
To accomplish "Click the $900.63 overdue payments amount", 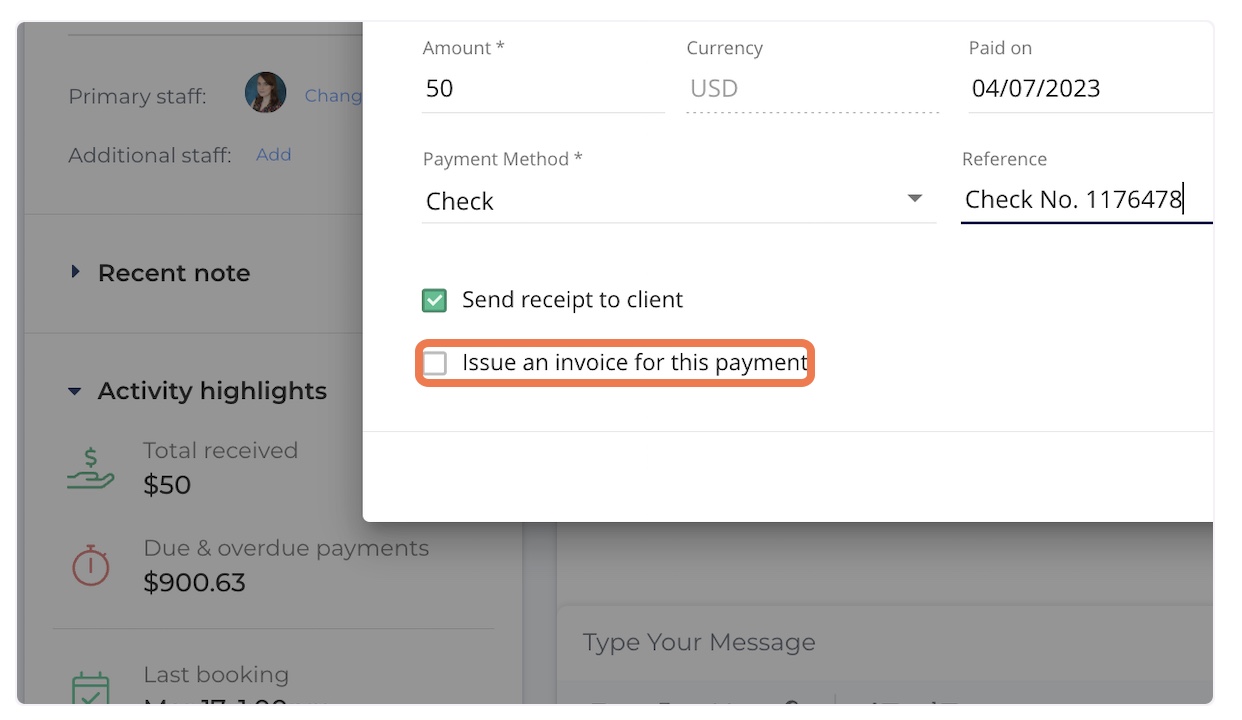I will tap(195, 582).
